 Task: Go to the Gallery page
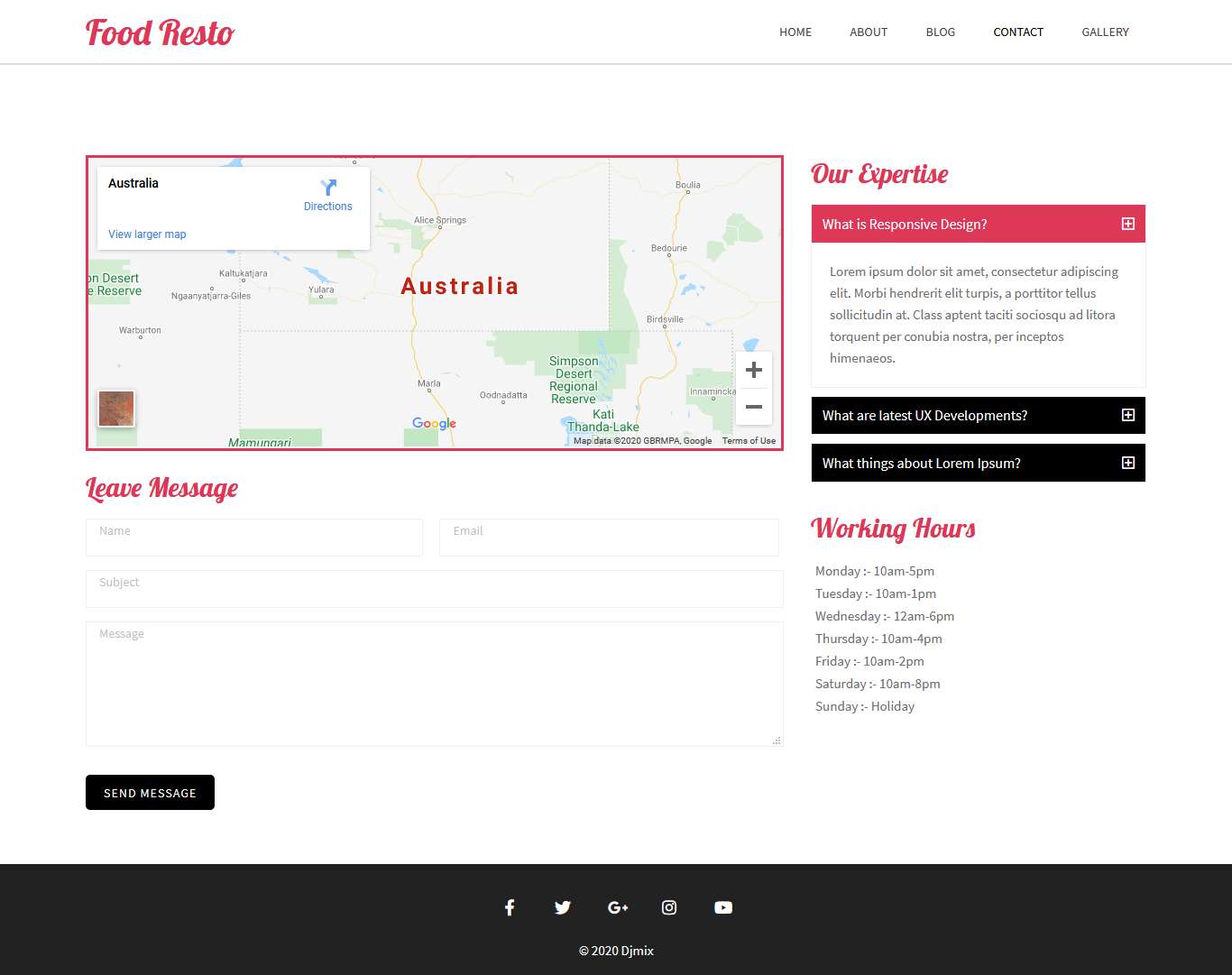(1105, 32)
